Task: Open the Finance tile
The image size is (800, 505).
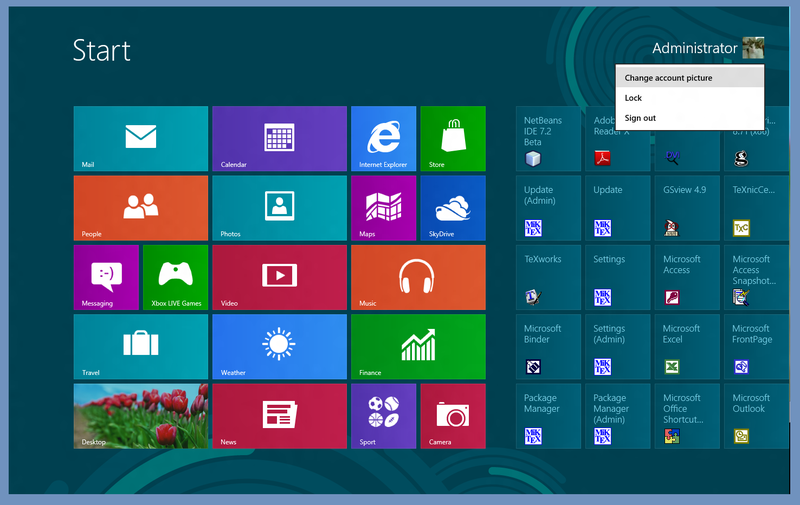Action: point(418,346)
